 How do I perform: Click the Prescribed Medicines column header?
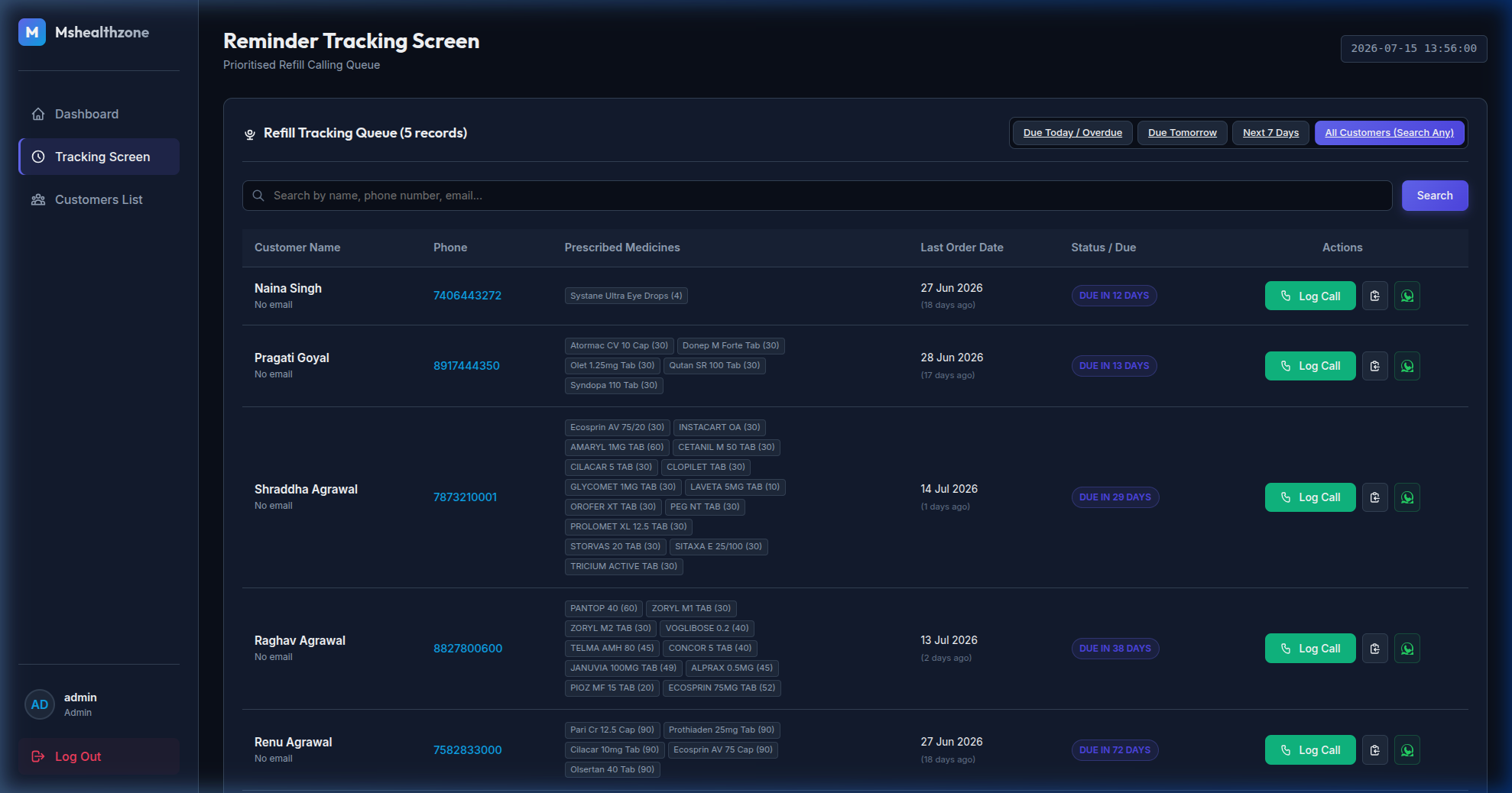[x=622, y=248]
